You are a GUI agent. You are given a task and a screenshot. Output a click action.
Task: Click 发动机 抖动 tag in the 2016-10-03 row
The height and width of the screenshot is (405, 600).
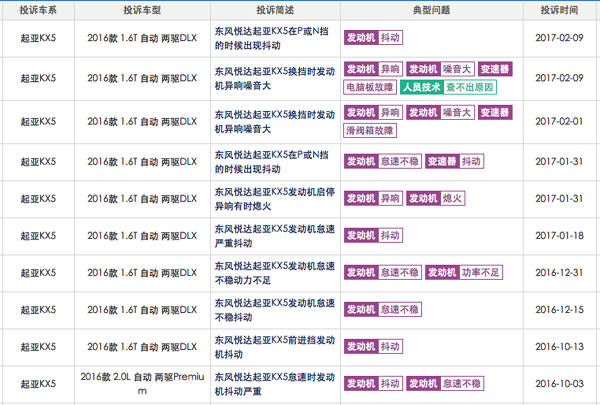click(x=373, y=384)
